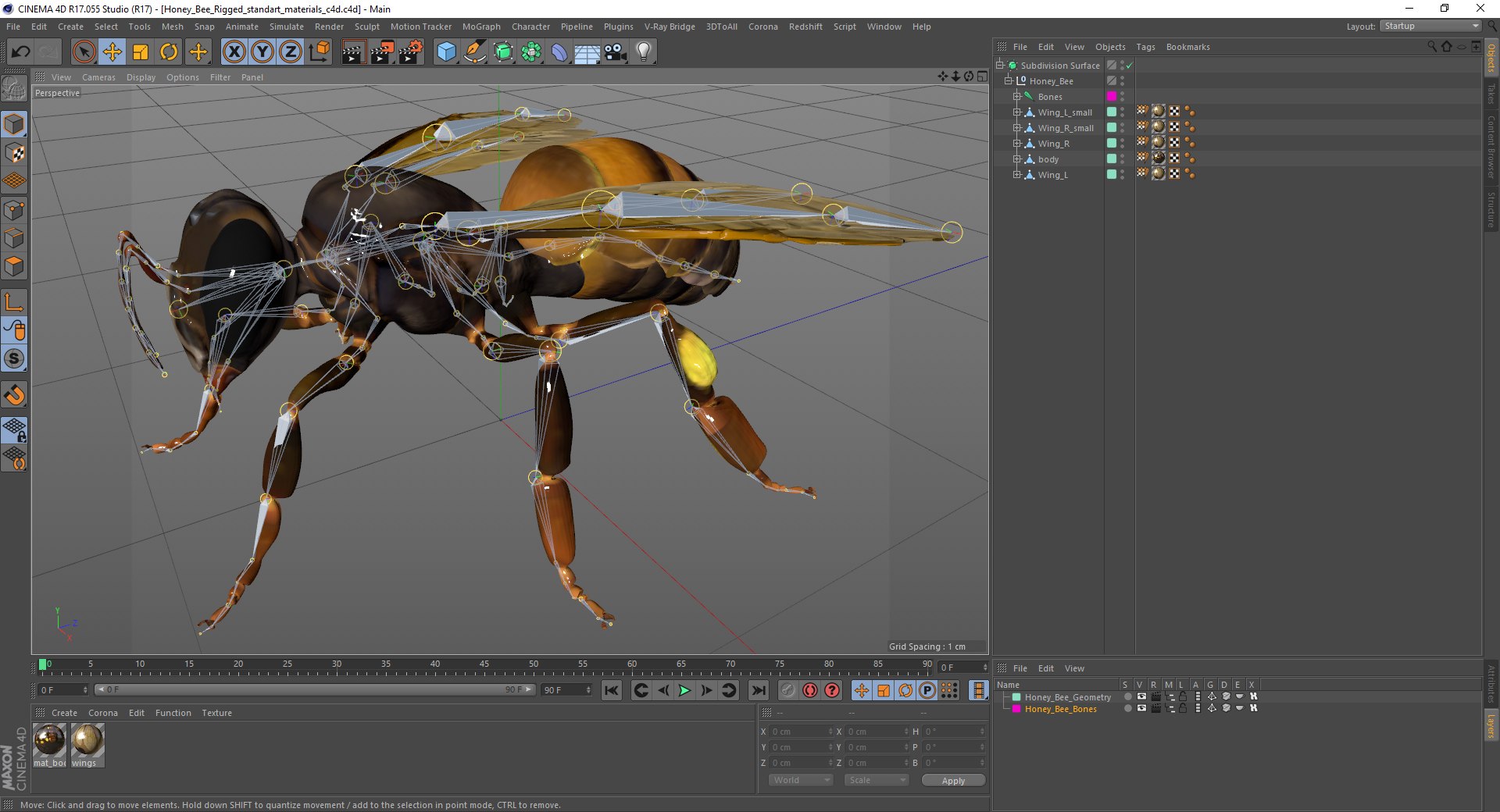Go to end of animation
The image size is (1500, 812).
click(758, 690)
